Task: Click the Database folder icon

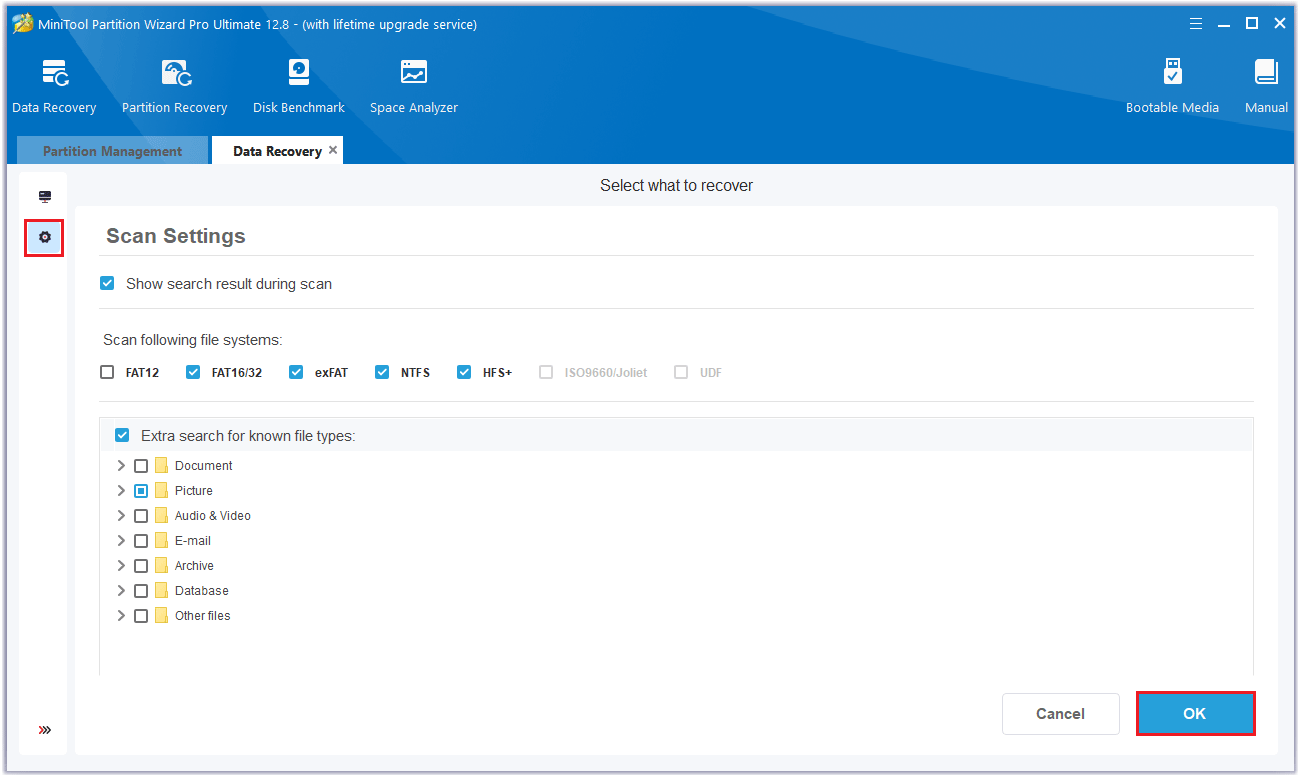Action: tap(161, 591)
